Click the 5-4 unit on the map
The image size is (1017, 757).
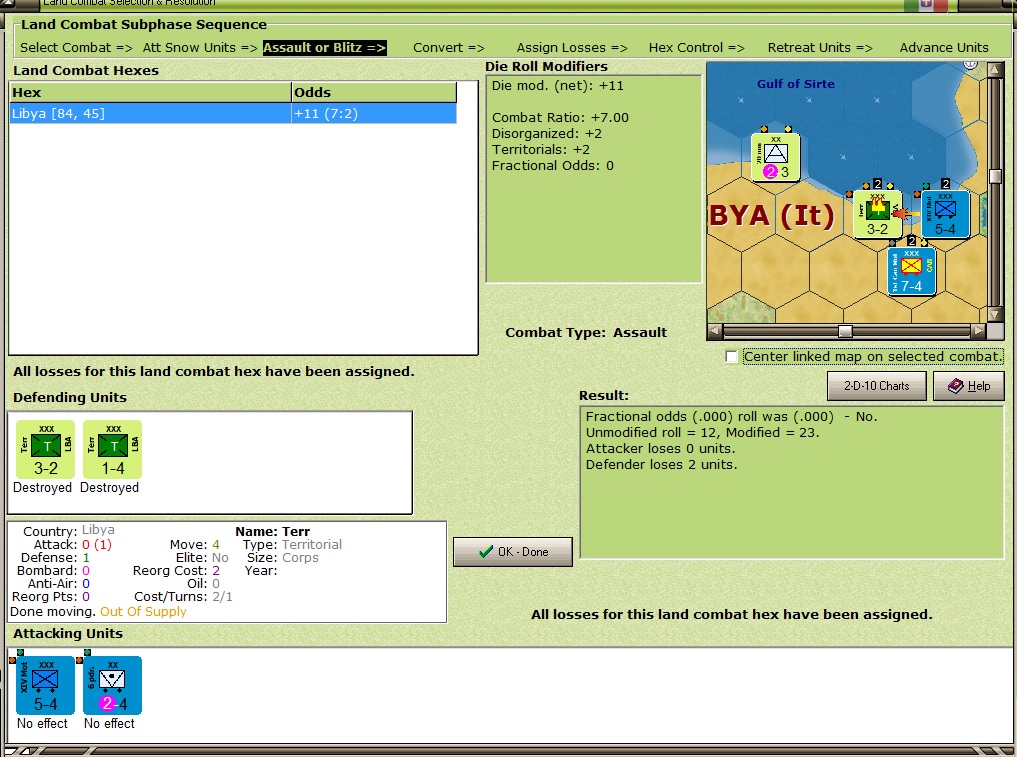click(x=945, y=214)
